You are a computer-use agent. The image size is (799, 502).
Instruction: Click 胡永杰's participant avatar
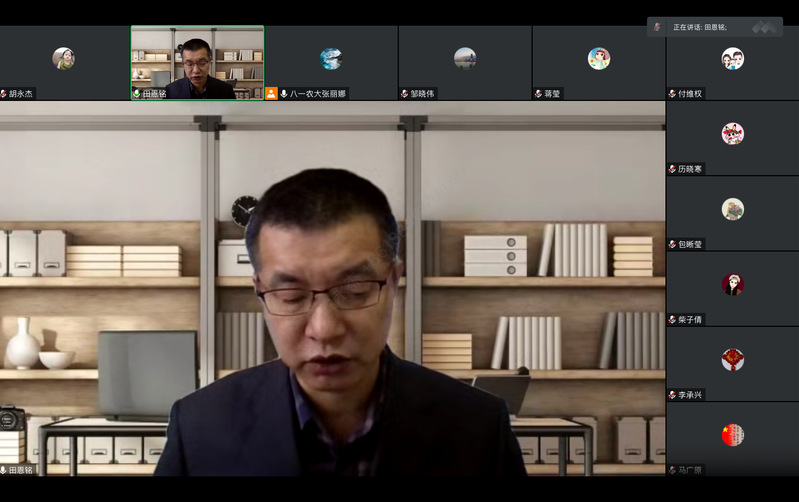point(63,58)
